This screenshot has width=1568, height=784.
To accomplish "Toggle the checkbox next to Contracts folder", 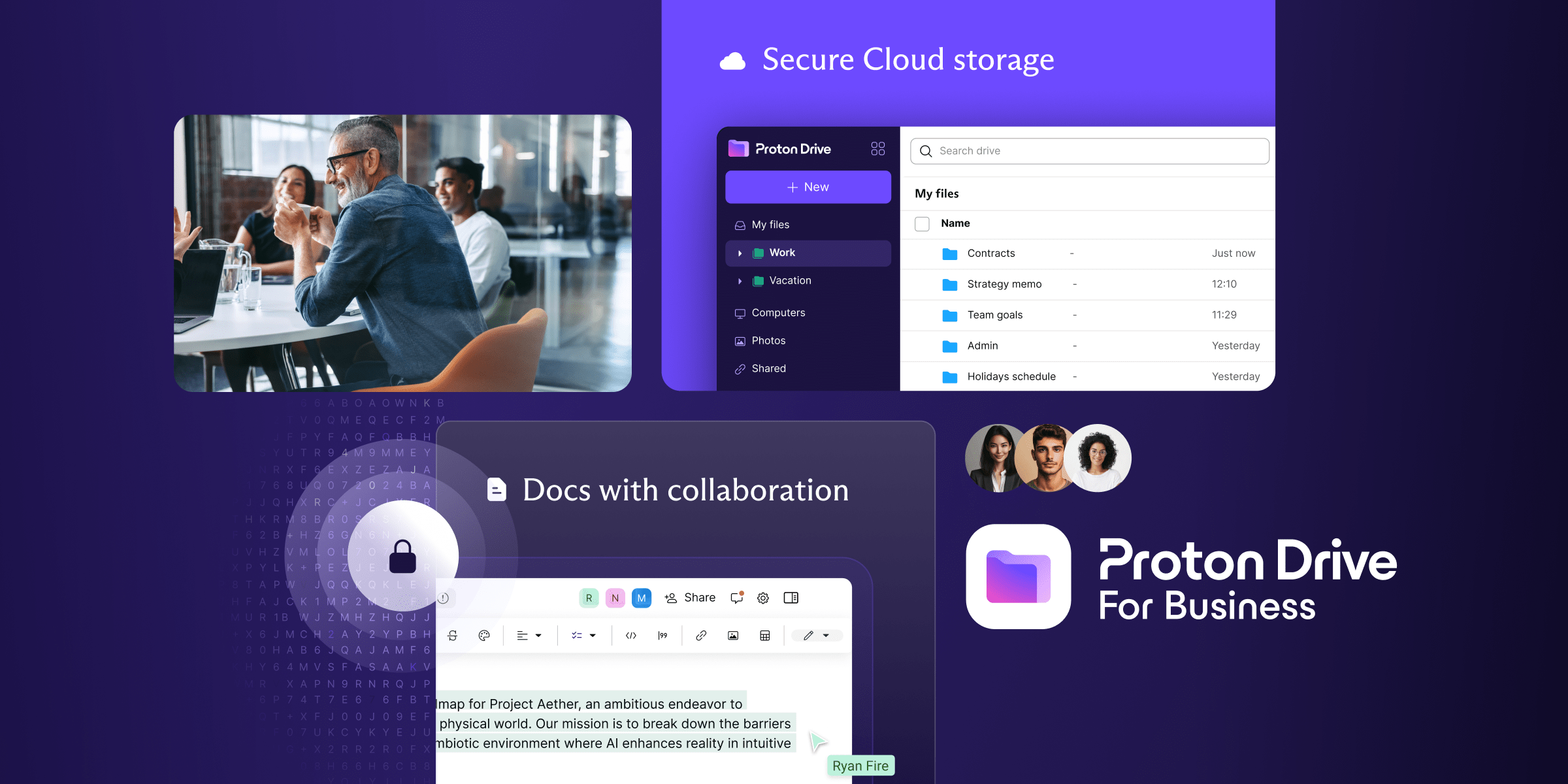I will point(920,253).
